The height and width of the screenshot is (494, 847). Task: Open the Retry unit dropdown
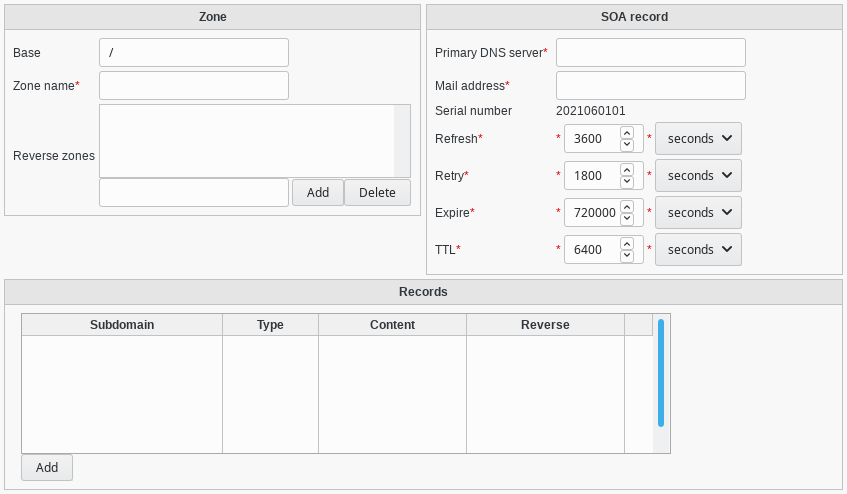[x=698, y=175]
